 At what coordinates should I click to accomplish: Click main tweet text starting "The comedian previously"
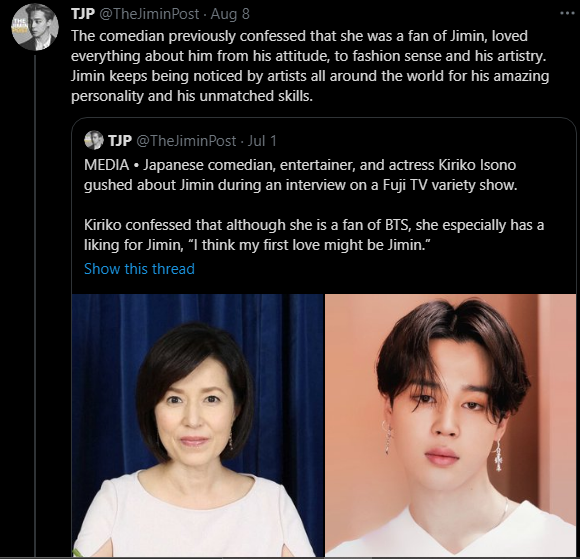click(x=310, y=66)
